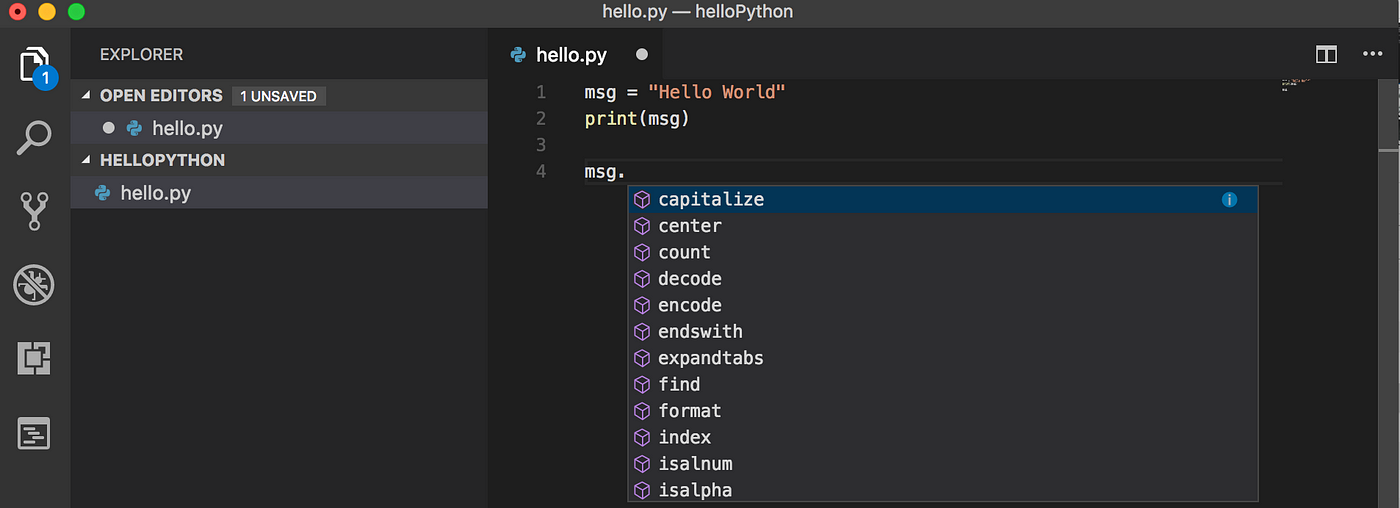
Task: Open the Debug view in the activity bar
Action: click(x=35, y=285)
